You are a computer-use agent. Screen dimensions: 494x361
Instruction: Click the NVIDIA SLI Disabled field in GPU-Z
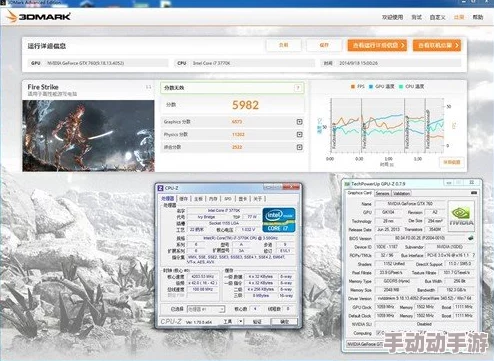click(424, 324)
